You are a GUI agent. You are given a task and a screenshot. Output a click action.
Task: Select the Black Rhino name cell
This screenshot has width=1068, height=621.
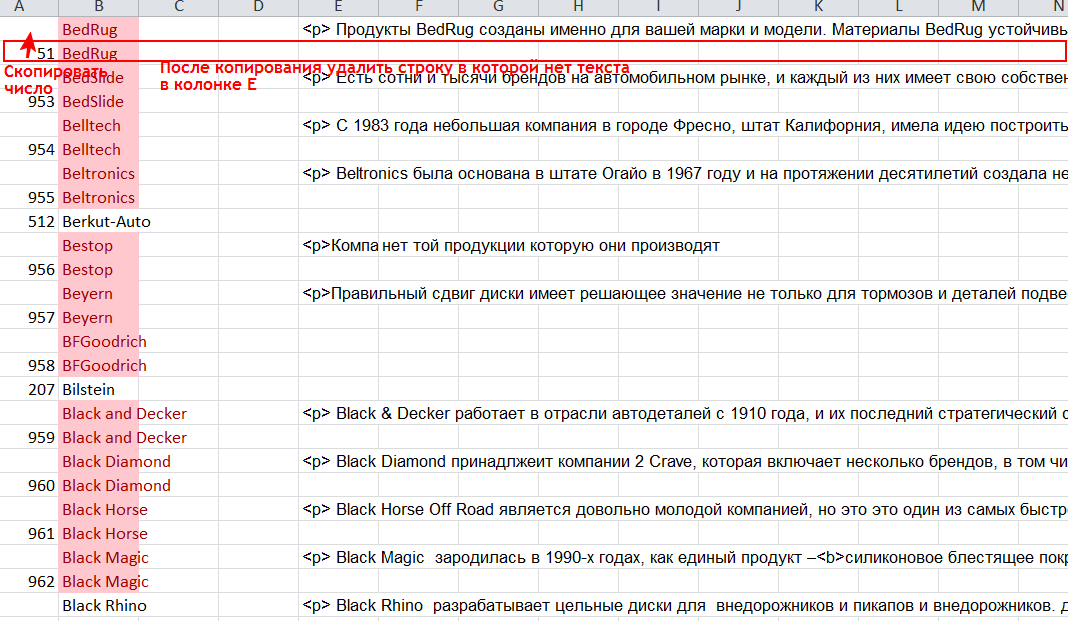tap(99, 605)
